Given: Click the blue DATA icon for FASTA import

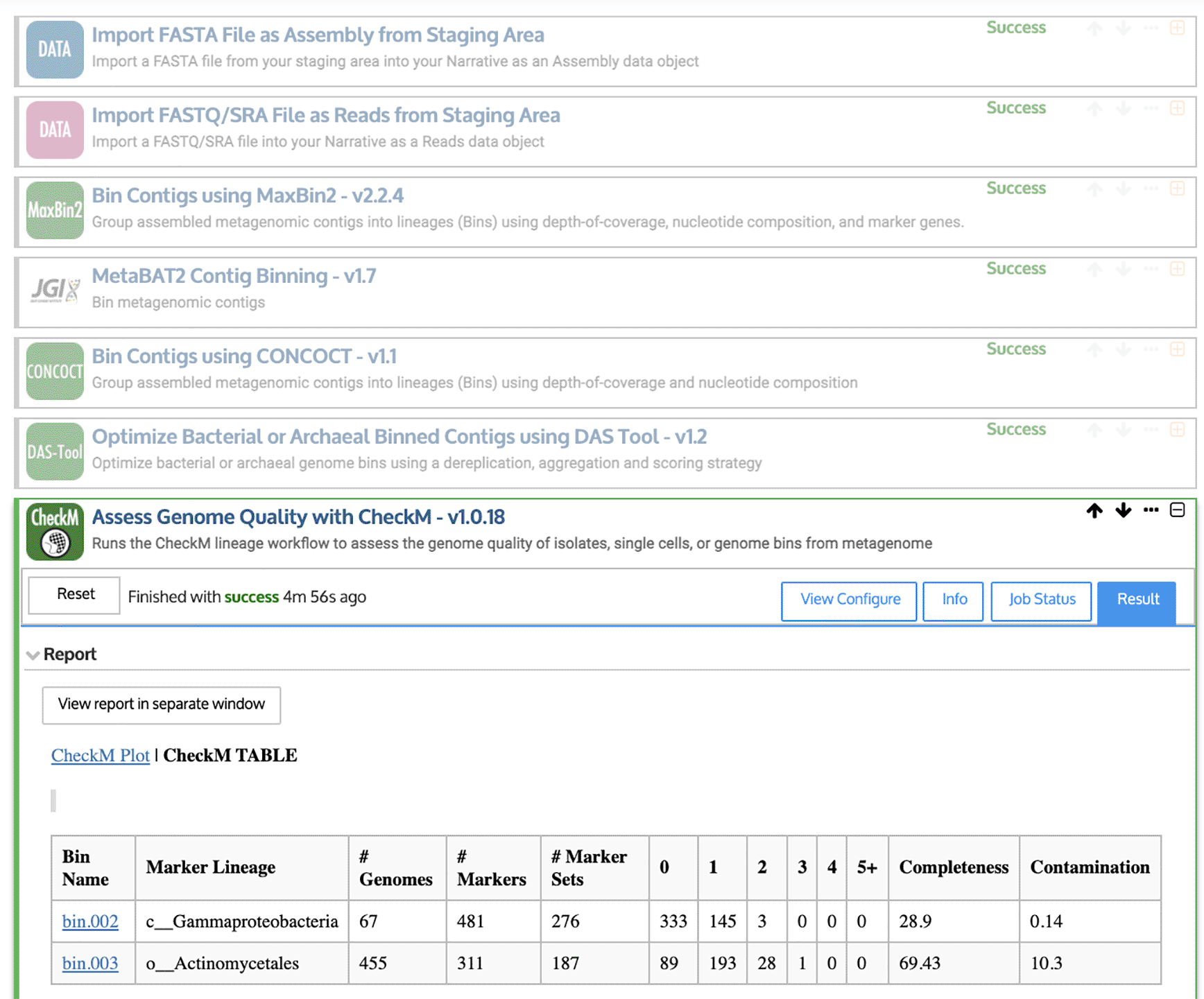Looking at the screenshot, I should coord(55,49).
